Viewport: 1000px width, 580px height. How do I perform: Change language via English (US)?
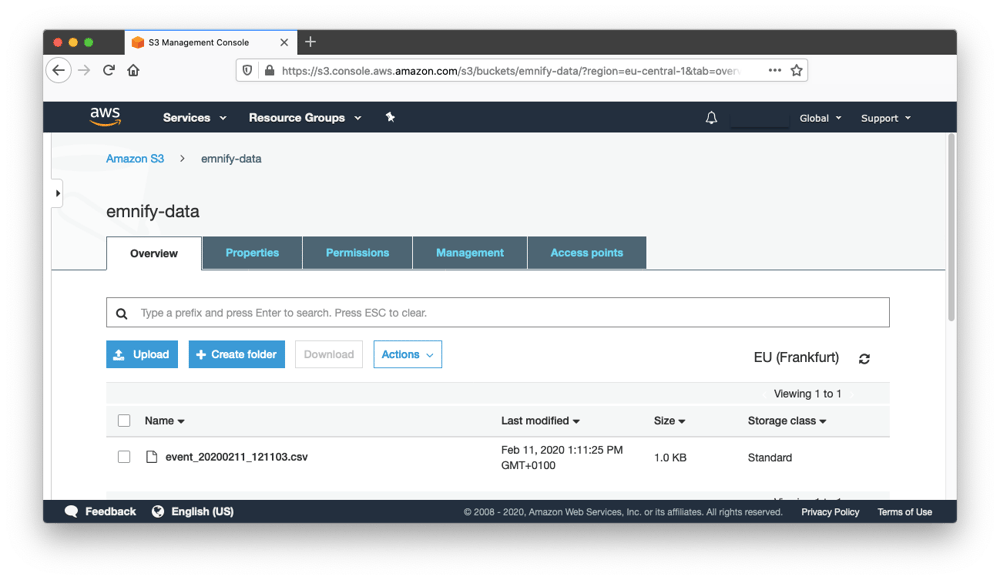(202, 512)
